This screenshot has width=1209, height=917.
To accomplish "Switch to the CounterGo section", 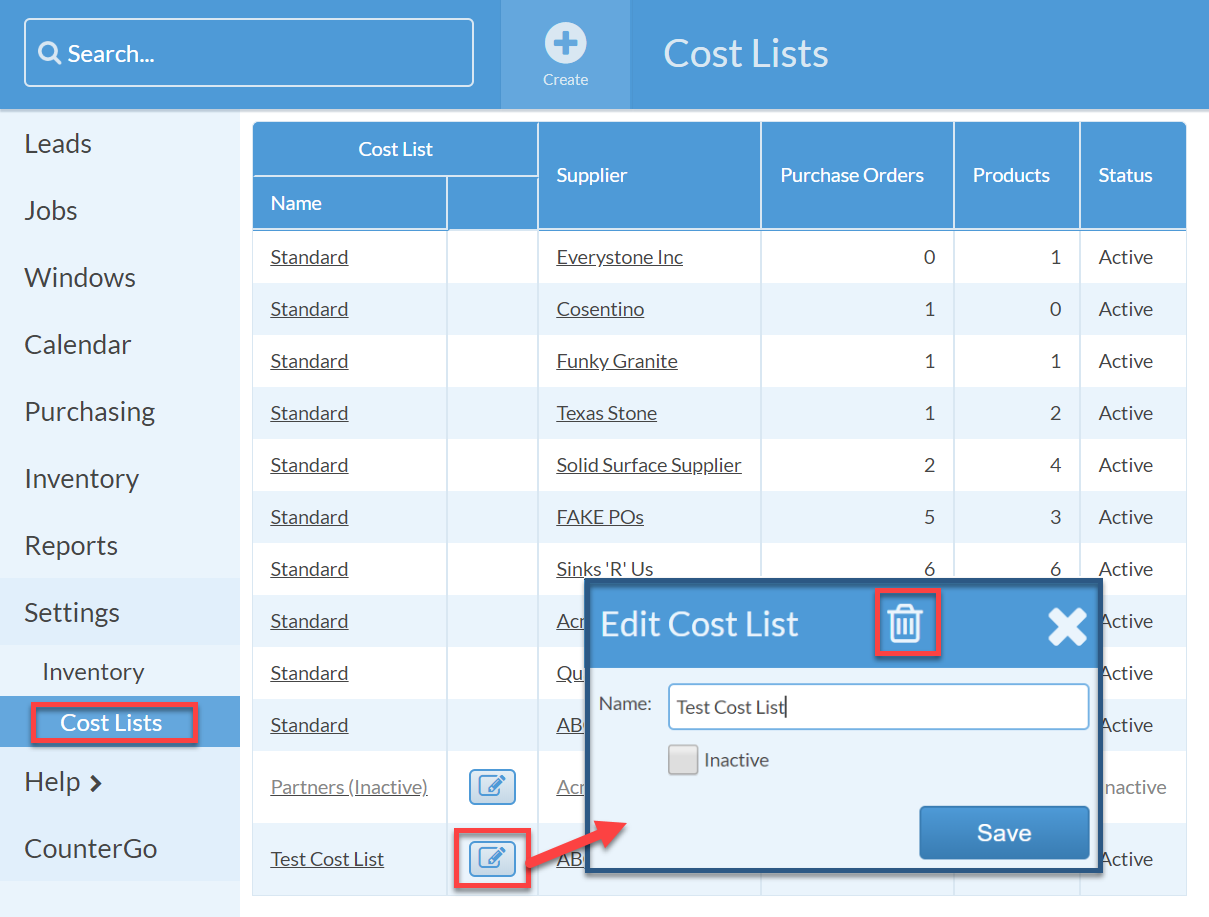I will [90, 848].
